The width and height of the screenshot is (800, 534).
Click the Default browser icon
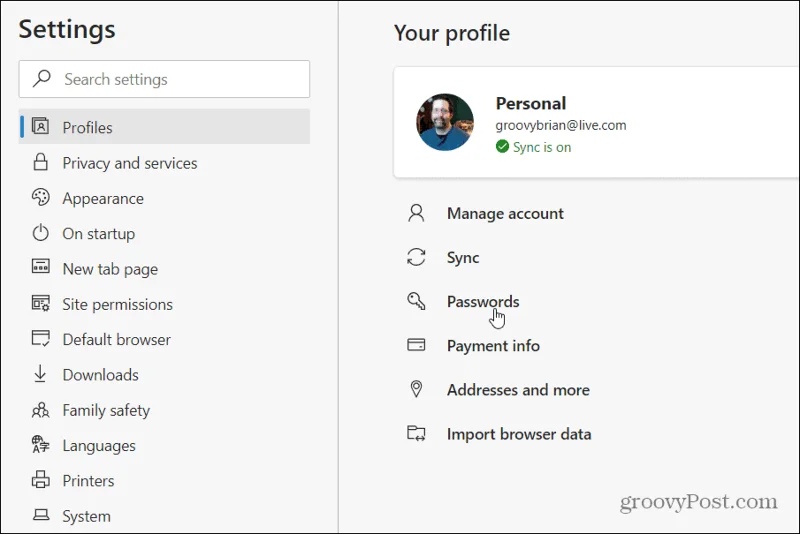[x=41, y=338]
